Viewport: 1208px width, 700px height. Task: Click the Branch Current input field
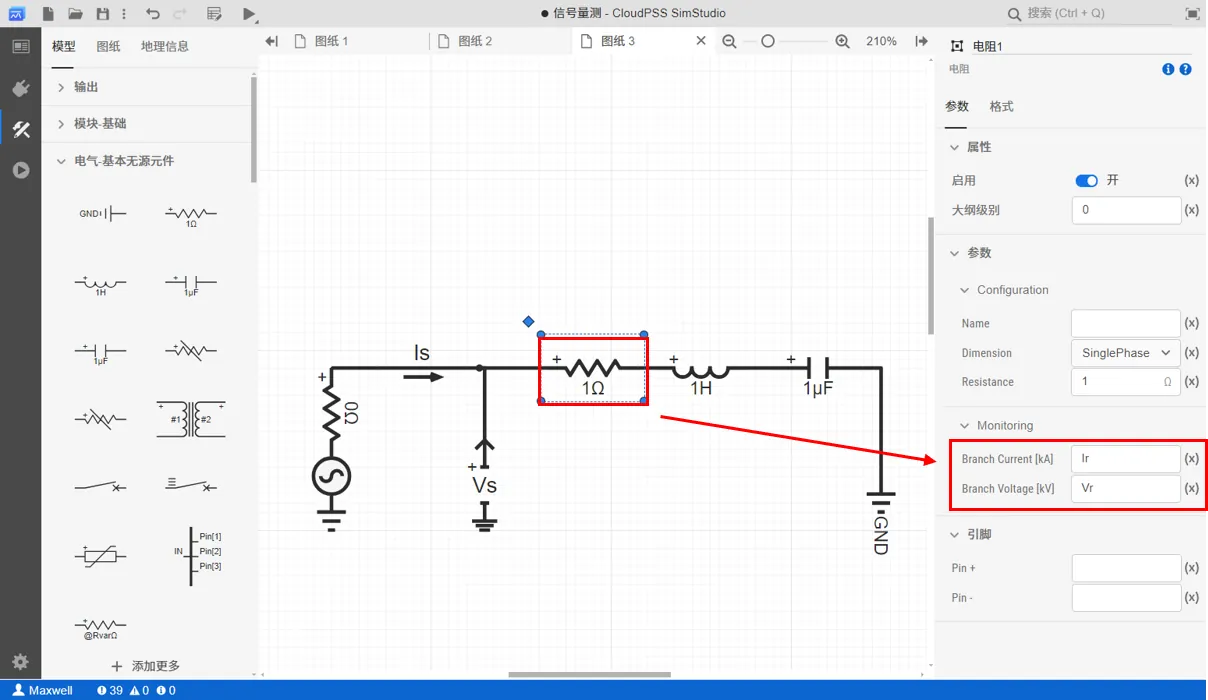[x=1125, y=459]
